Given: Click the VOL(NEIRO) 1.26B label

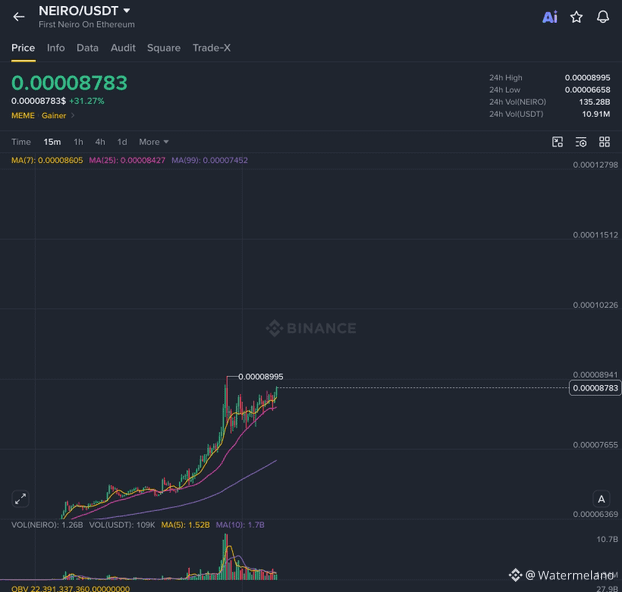Looking at the screenshot, I should pyautogui.click(x=47, y=525).
